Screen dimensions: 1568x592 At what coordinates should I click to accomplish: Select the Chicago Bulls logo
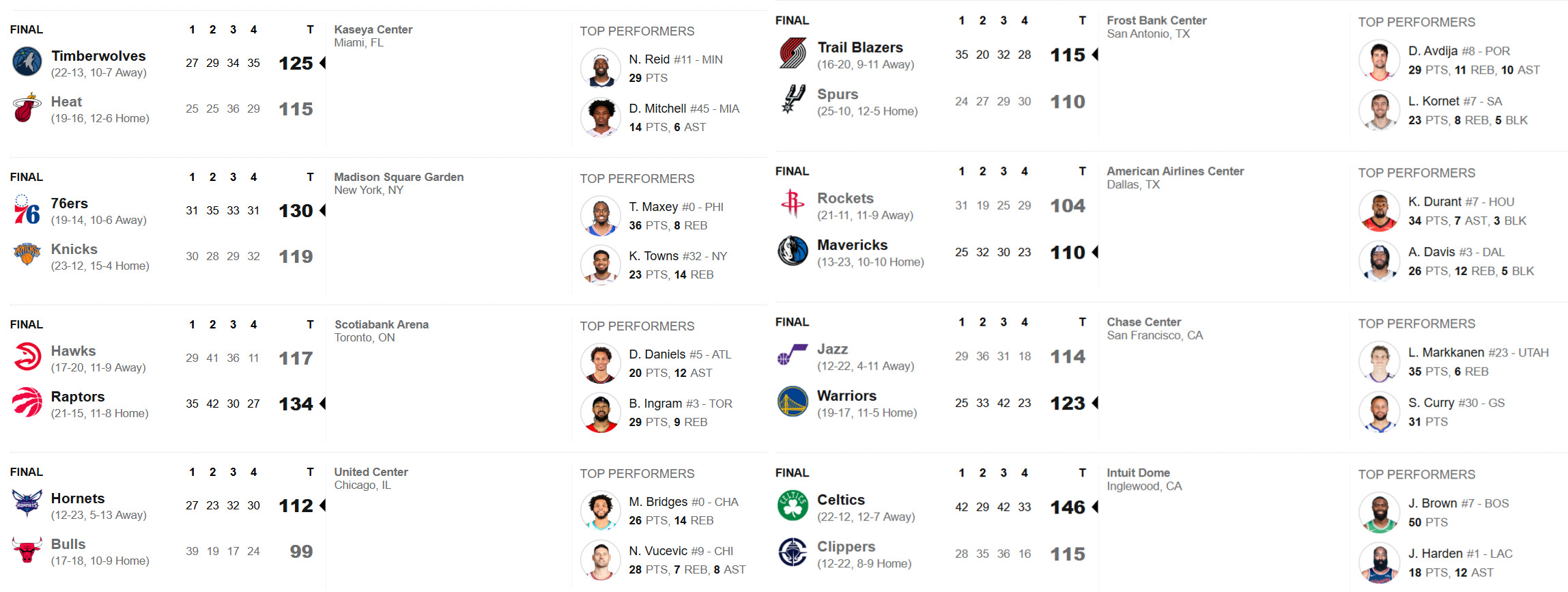point(26,551)
